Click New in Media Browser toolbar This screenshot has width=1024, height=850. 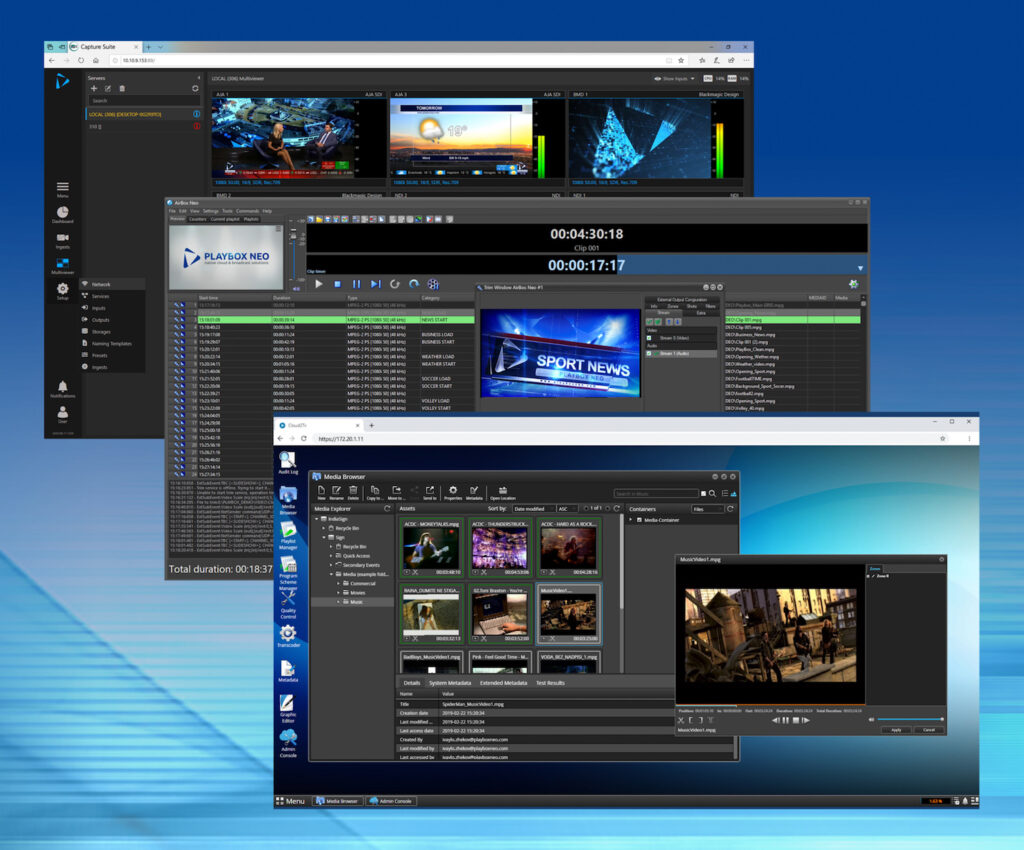coord(321,492)
